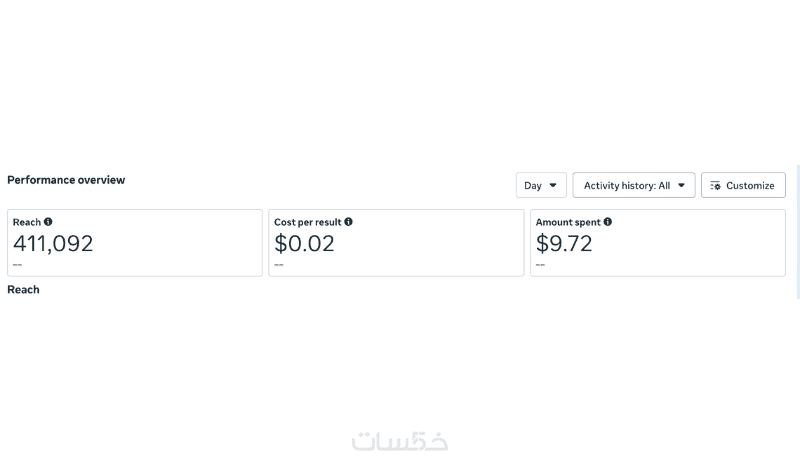The height and width of the screenshot is (460, 800).
Task: Click the Reach chart heading below the cards
Action: point(23,289)
